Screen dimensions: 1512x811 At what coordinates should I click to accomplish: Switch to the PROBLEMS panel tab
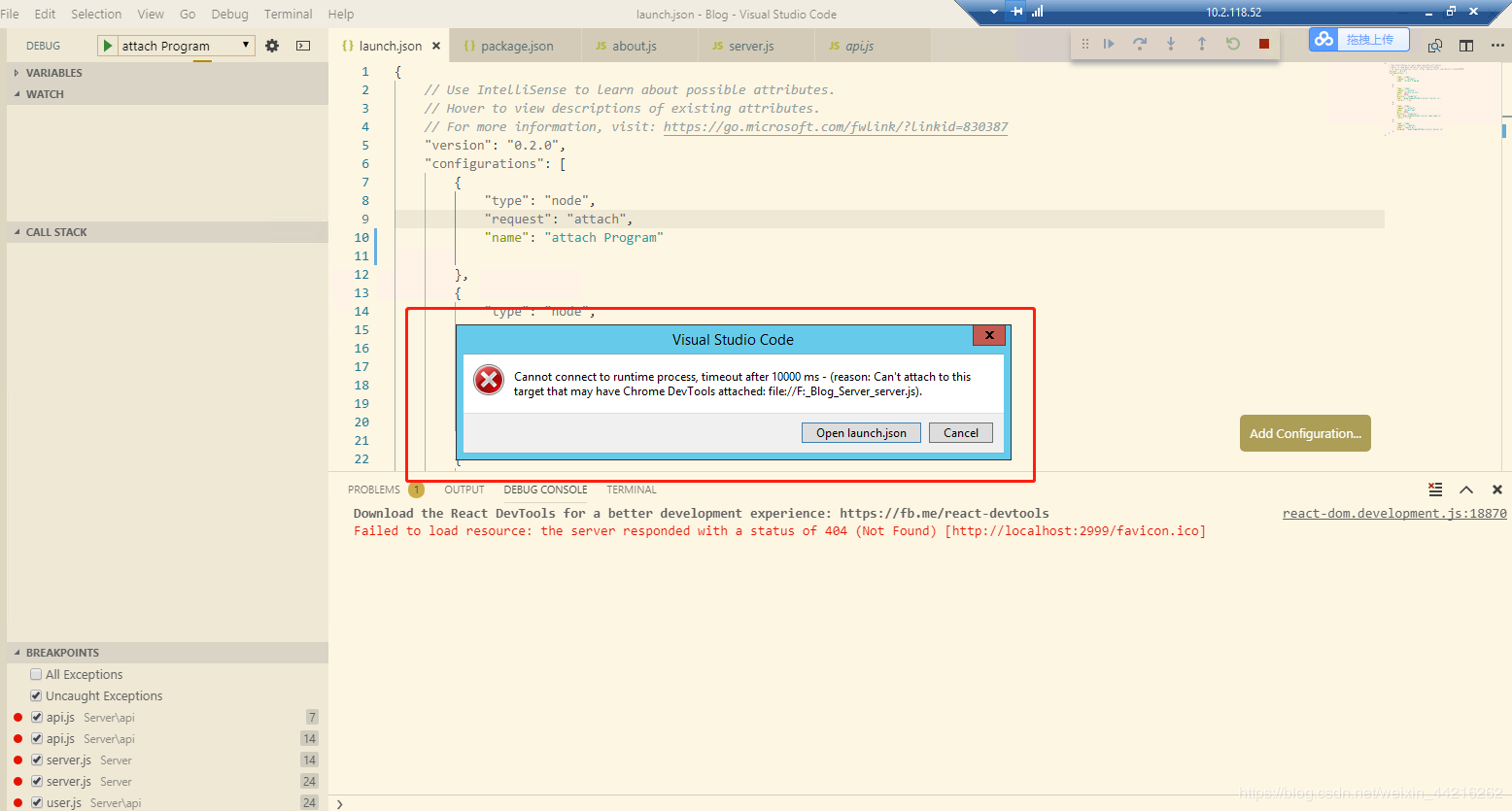point(374,490)
